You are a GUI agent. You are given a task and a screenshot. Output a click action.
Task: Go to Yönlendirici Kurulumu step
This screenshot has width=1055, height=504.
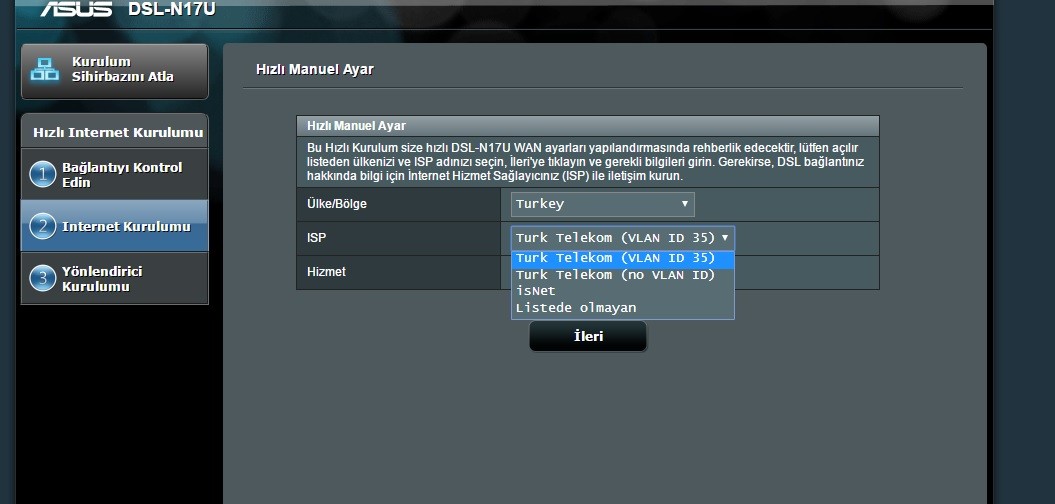click(x=114, y=279)
